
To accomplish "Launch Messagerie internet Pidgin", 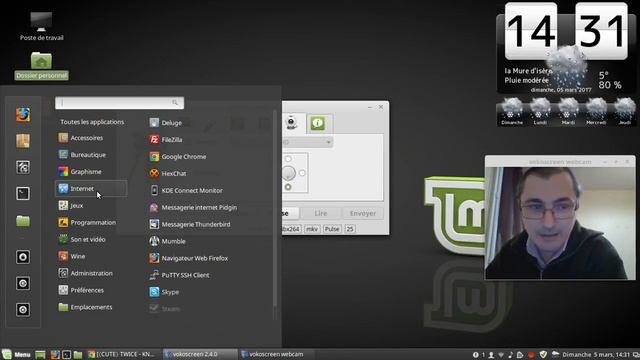I will pyautogui.click(x=193, y=207).
